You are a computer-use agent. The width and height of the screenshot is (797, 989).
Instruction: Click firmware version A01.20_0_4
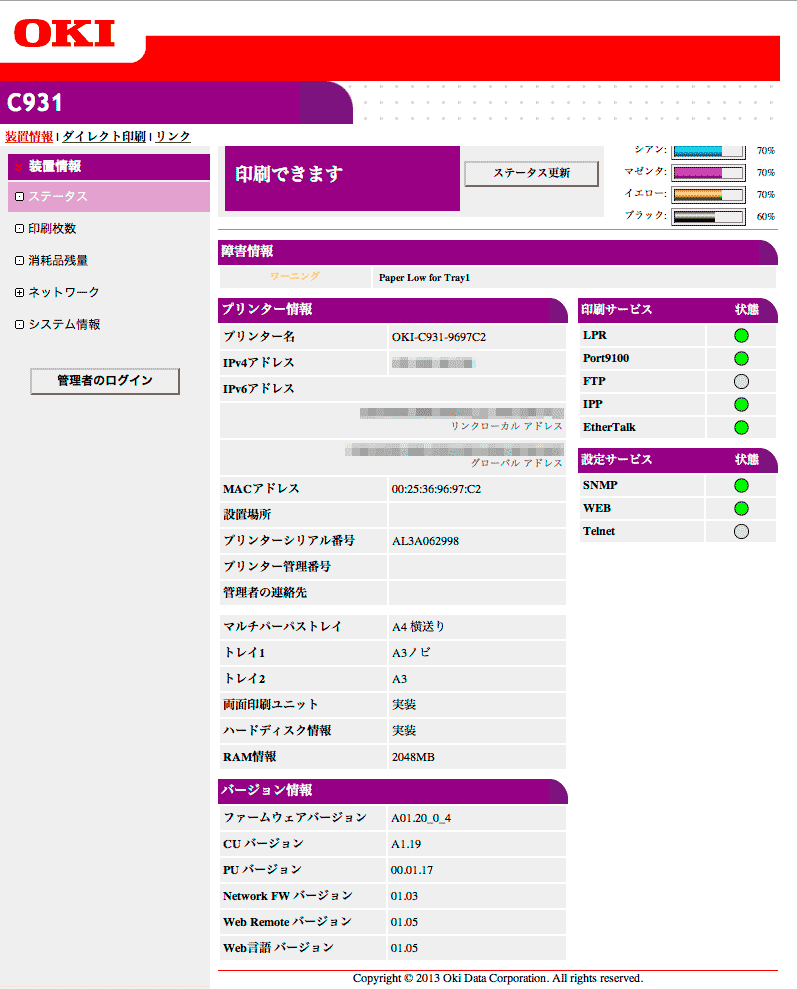pos(421,818)
